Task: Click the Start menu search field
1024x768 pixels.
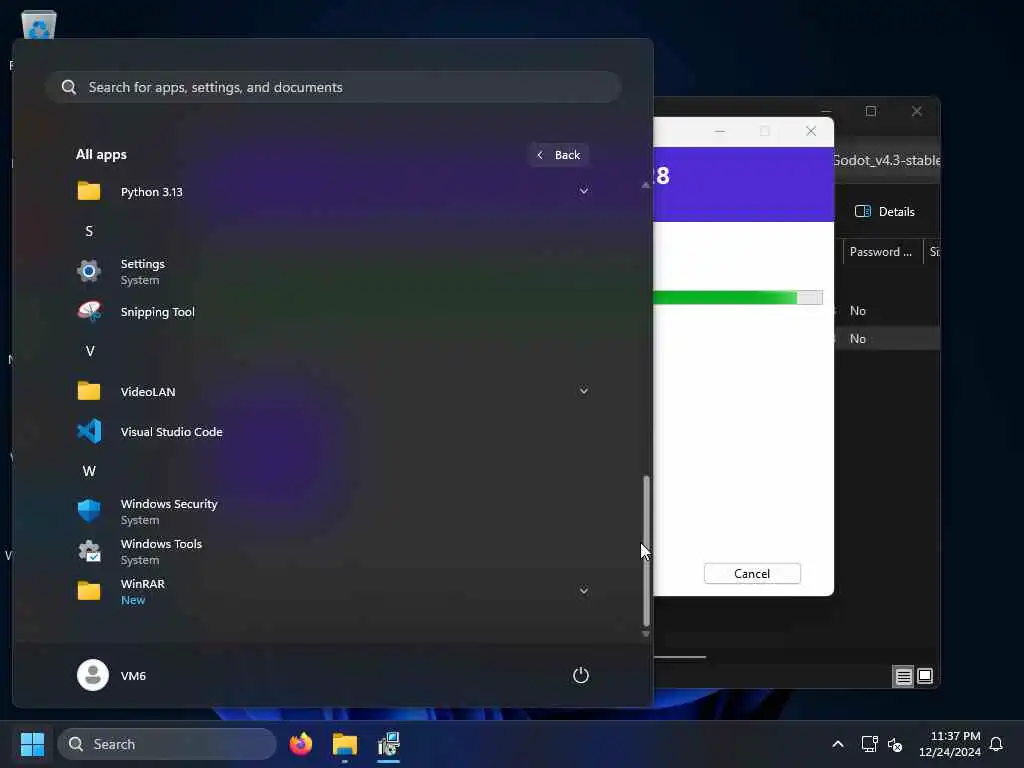Action: [x=333, y=87]
